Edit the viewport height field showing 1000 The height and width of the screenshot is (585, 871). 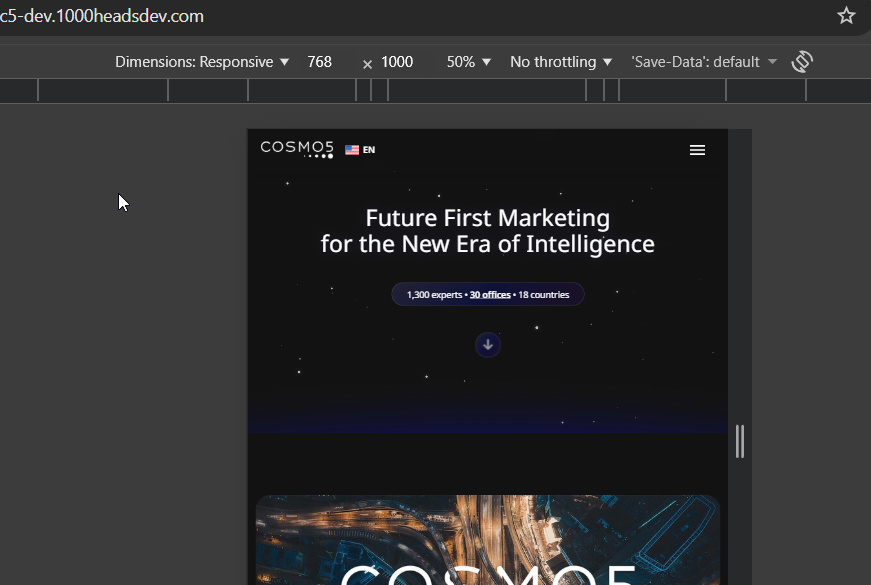(397, 62)
